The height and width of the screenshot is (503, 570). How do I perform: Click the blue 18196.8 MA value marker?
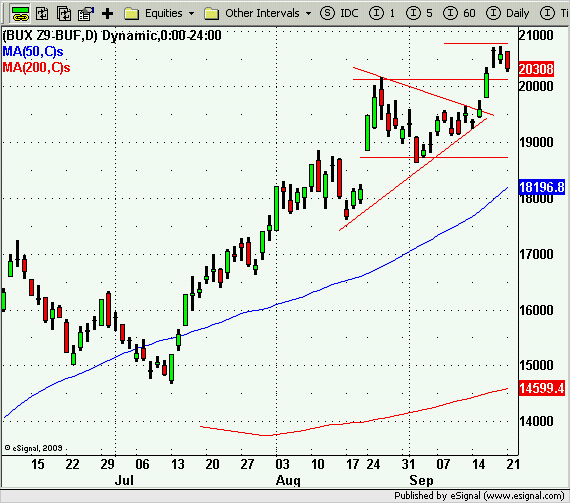pos(542,187)
